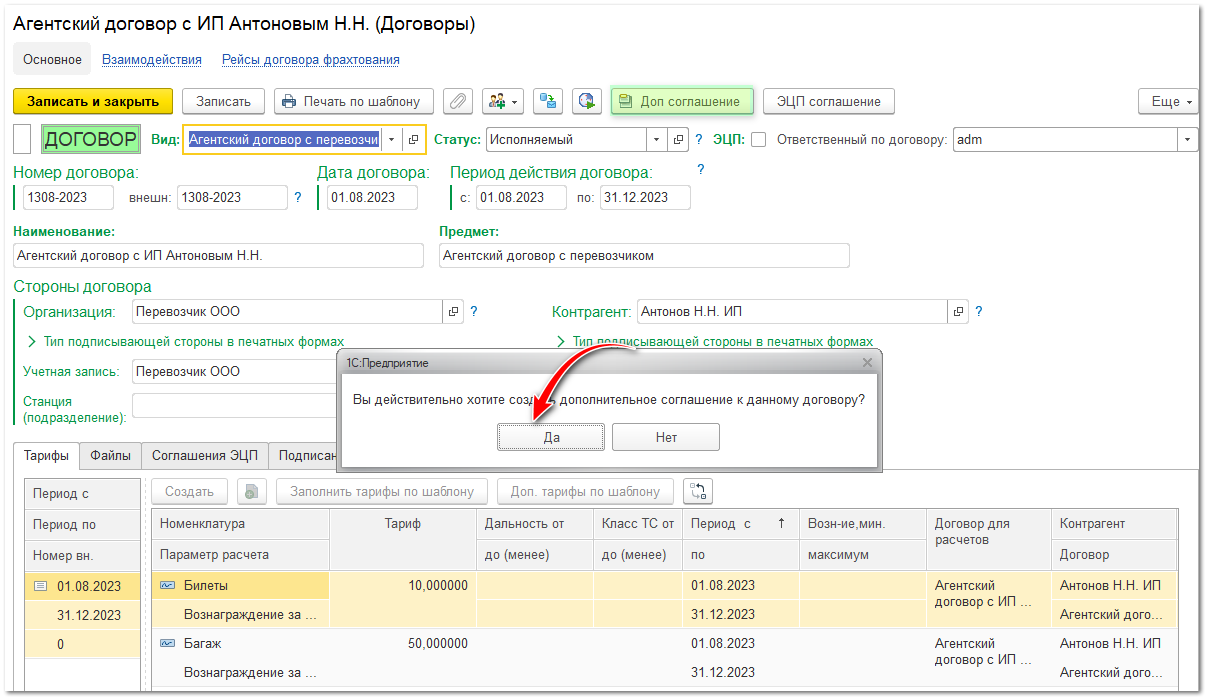Click the swap structure icon above tariff table
The width and height of the screenshot is (1208, 700).
[698, 491]
